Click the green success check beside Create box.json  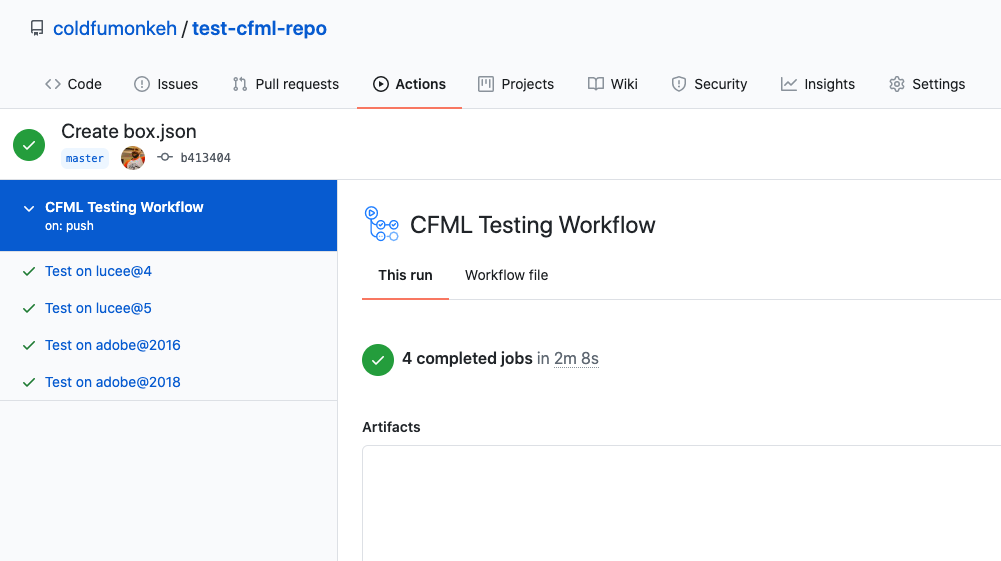29,145
